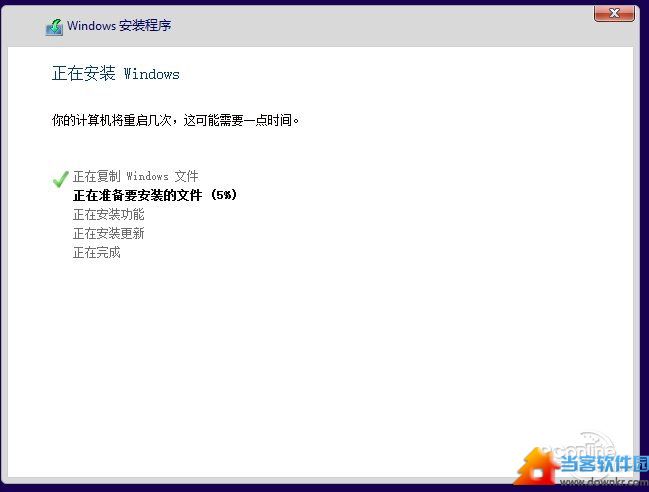Click the Windows Setup icon in title bar
The image size is (649, 492).
tap(55, 27)
